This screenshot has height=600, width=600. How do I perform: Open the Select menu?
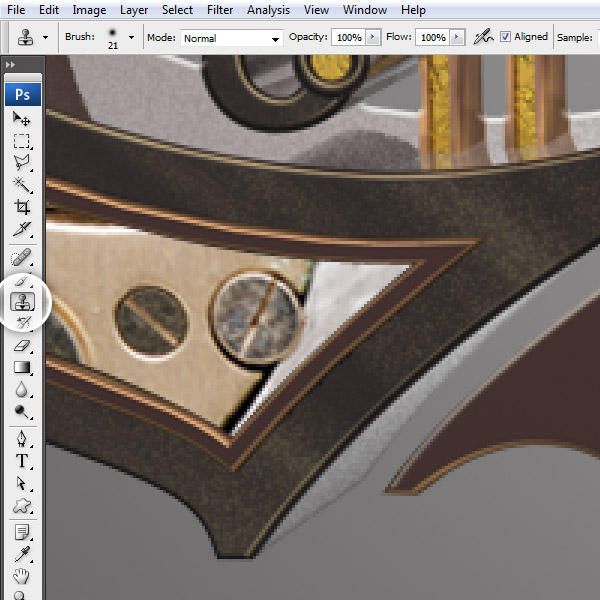point(177,10)
